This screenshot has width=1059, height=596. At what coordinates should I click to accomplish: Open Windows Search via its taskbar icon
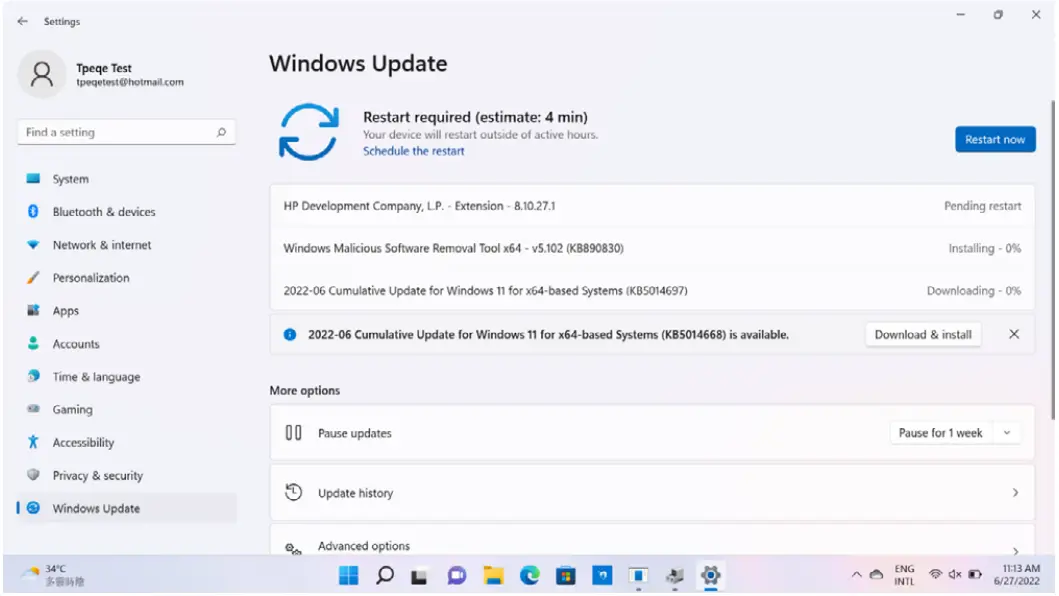pos(384,575)
